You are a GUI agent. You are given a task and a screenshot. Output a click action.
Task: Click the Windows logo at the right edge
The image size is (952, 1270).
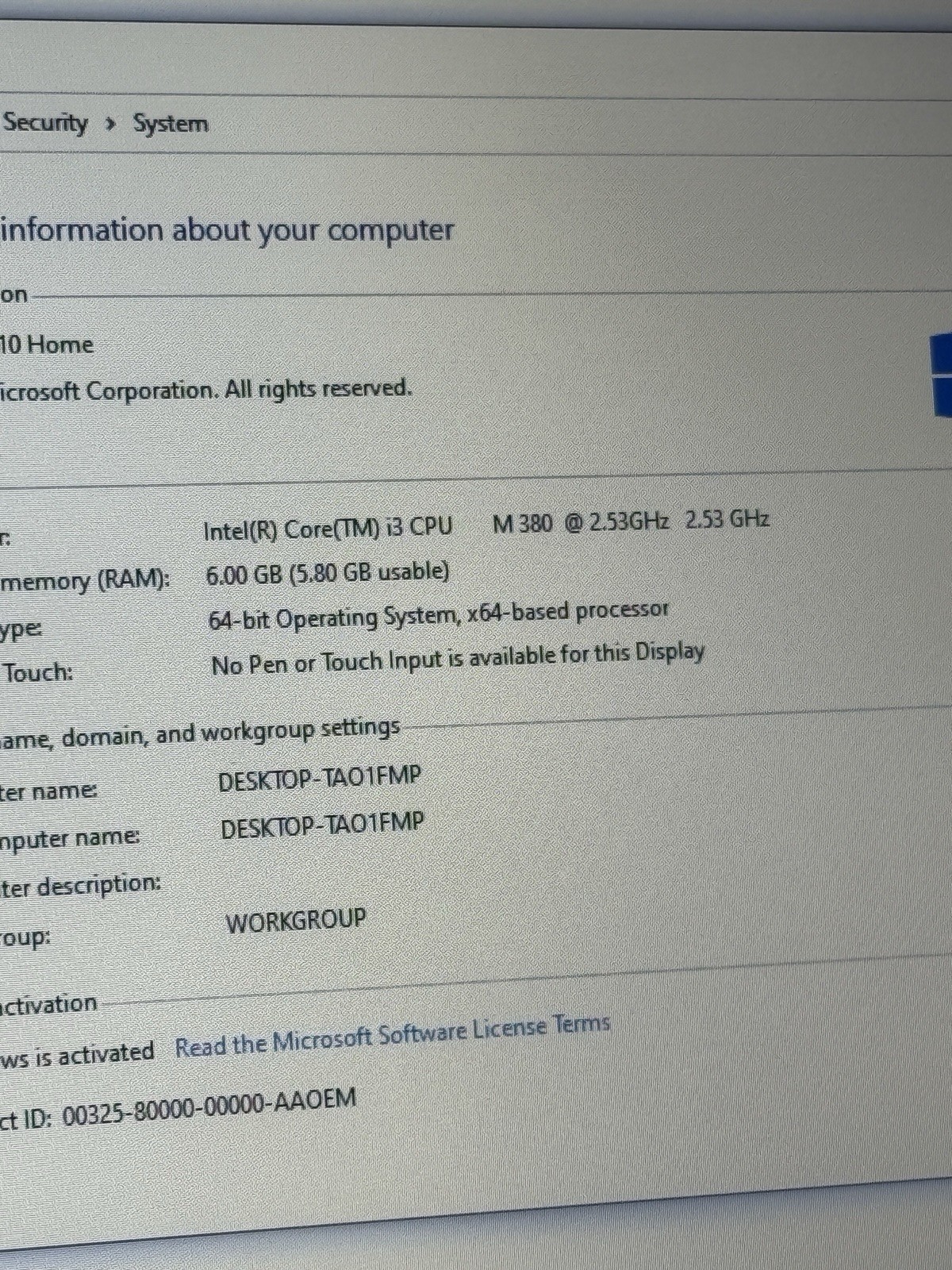click(x=941, y=375)
